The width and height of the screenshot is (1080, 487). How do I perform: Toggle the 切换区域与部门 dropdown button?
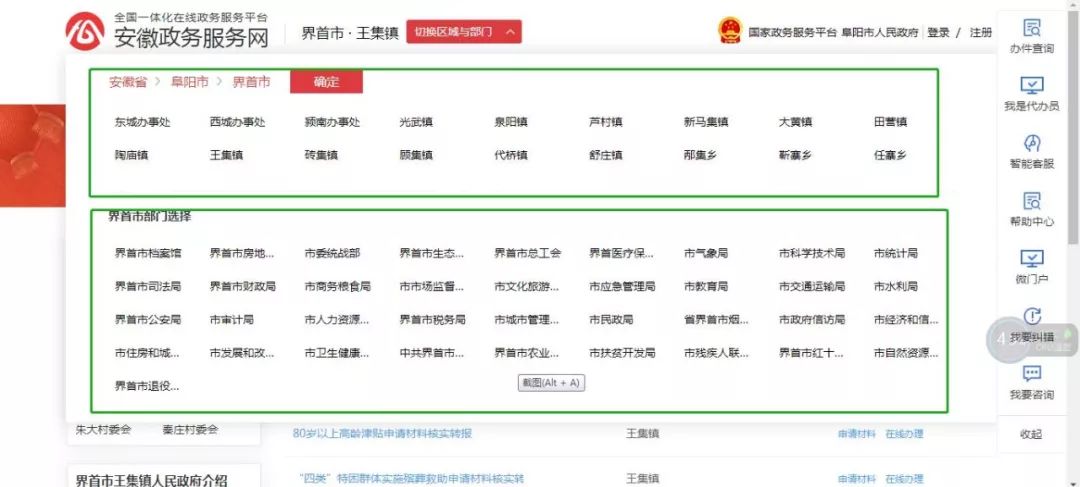tap(464, 32)
